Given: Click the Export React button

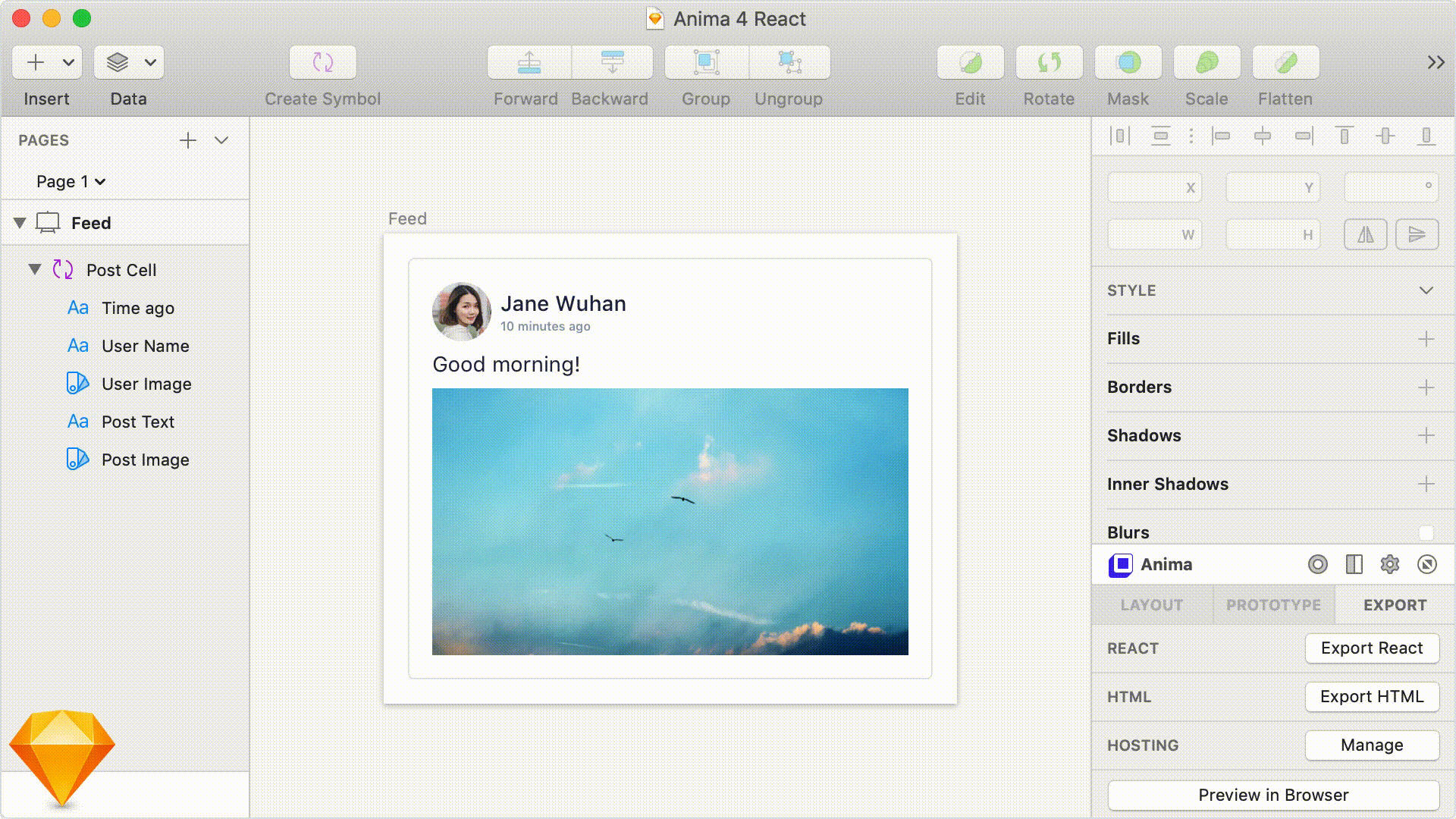Looking at the screenshot, I should [x=1371, y=648].
